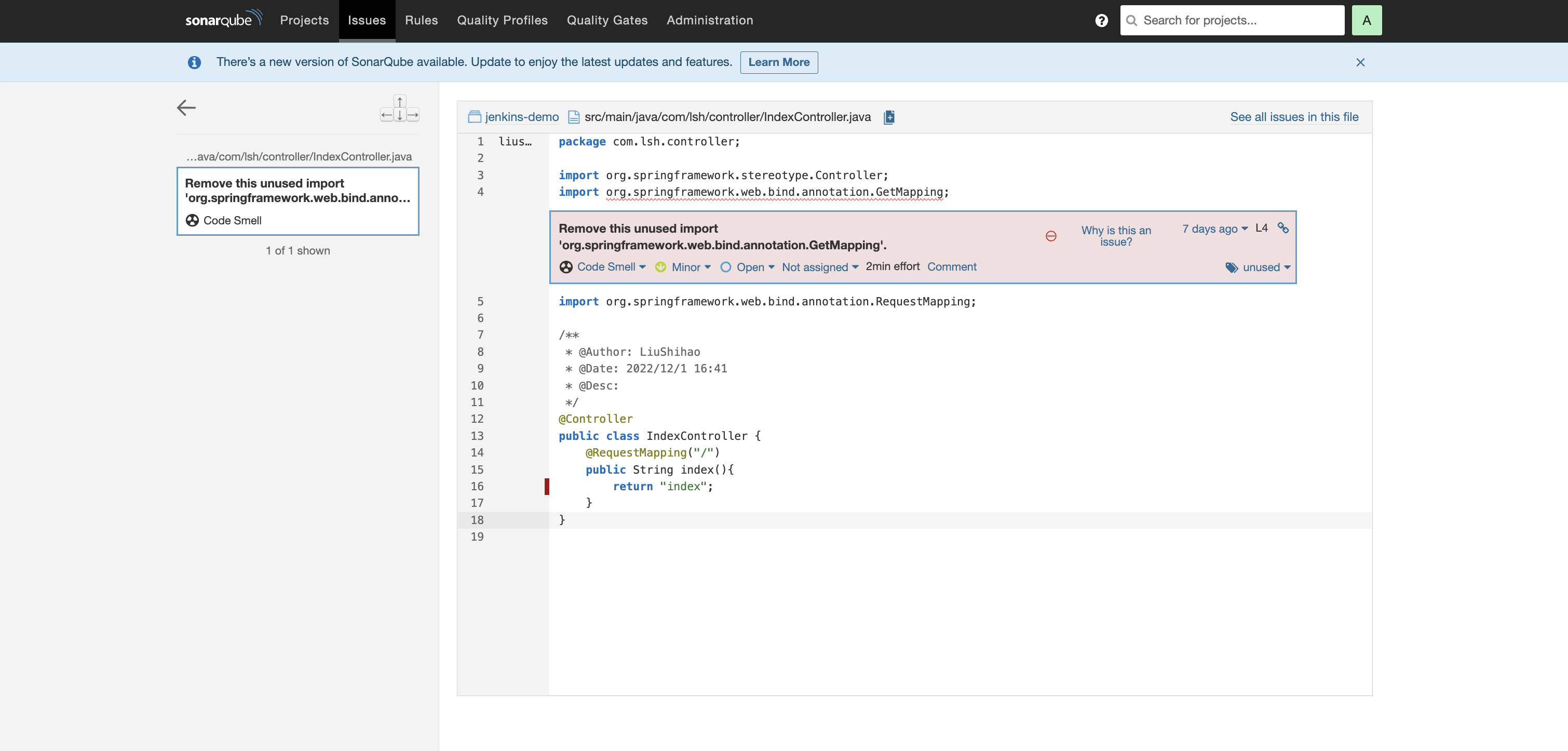Viewport: 1568px width, 751px height.
Task: Click the issue permalink chain icon
Action: pos(1283,228)
